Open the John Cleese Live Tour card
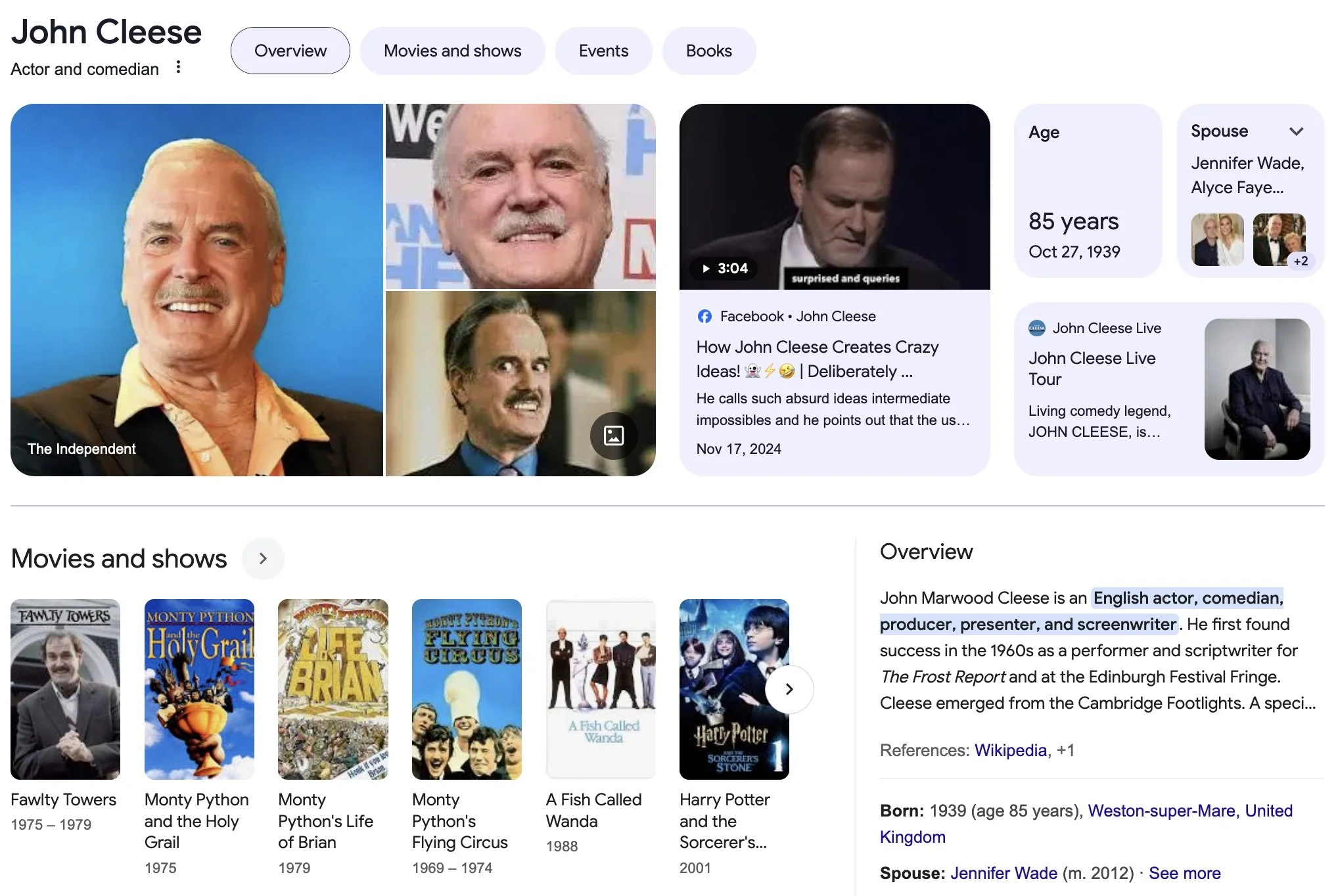 click(x=1092, y=368)
